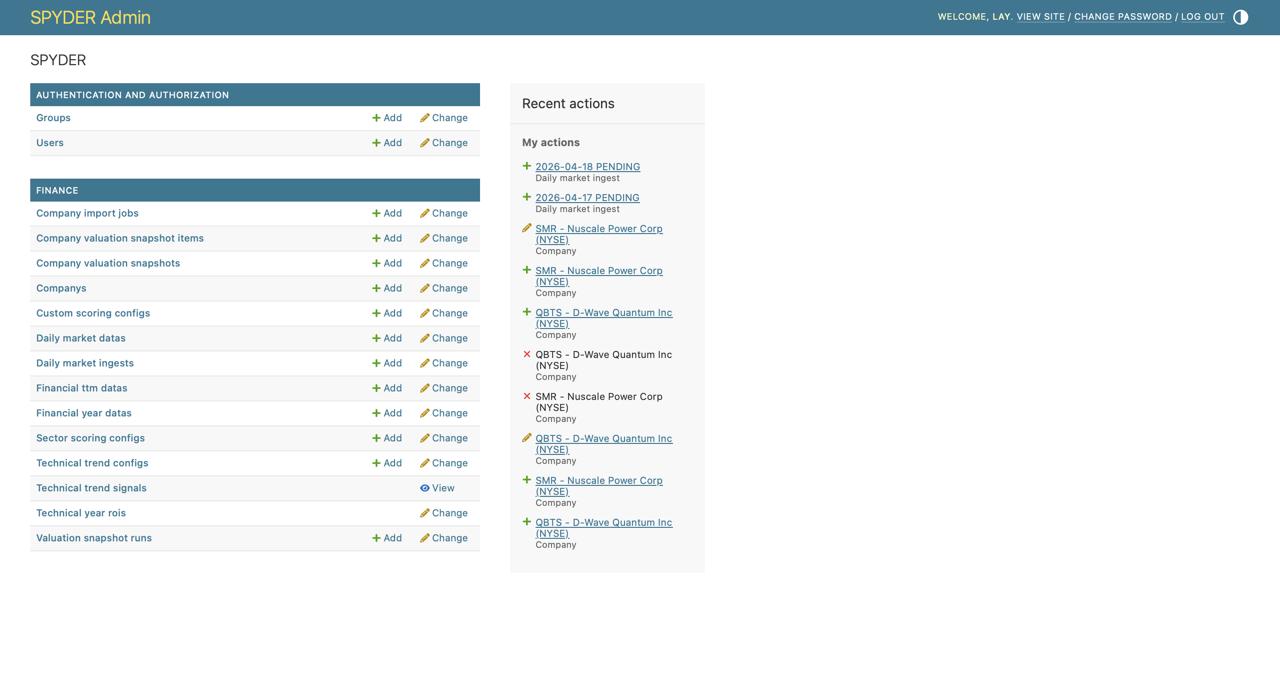Change Company import jobs
This screenshot has height=686, width=1280.
pyautogui.click(x=444, y=213)
